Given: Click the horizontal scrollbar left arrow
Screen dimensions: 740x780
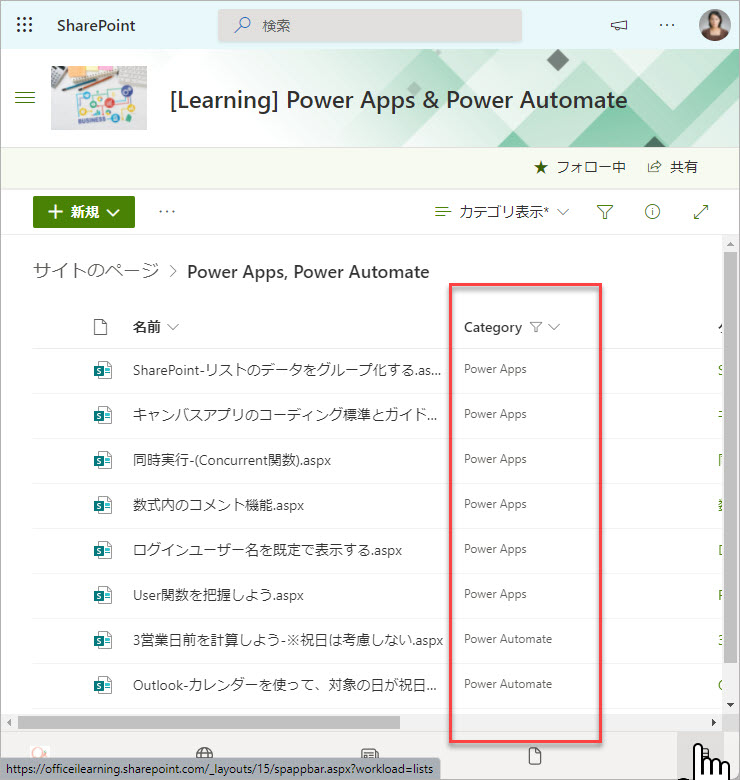Looking at the screenshot, I should (8, 722).
